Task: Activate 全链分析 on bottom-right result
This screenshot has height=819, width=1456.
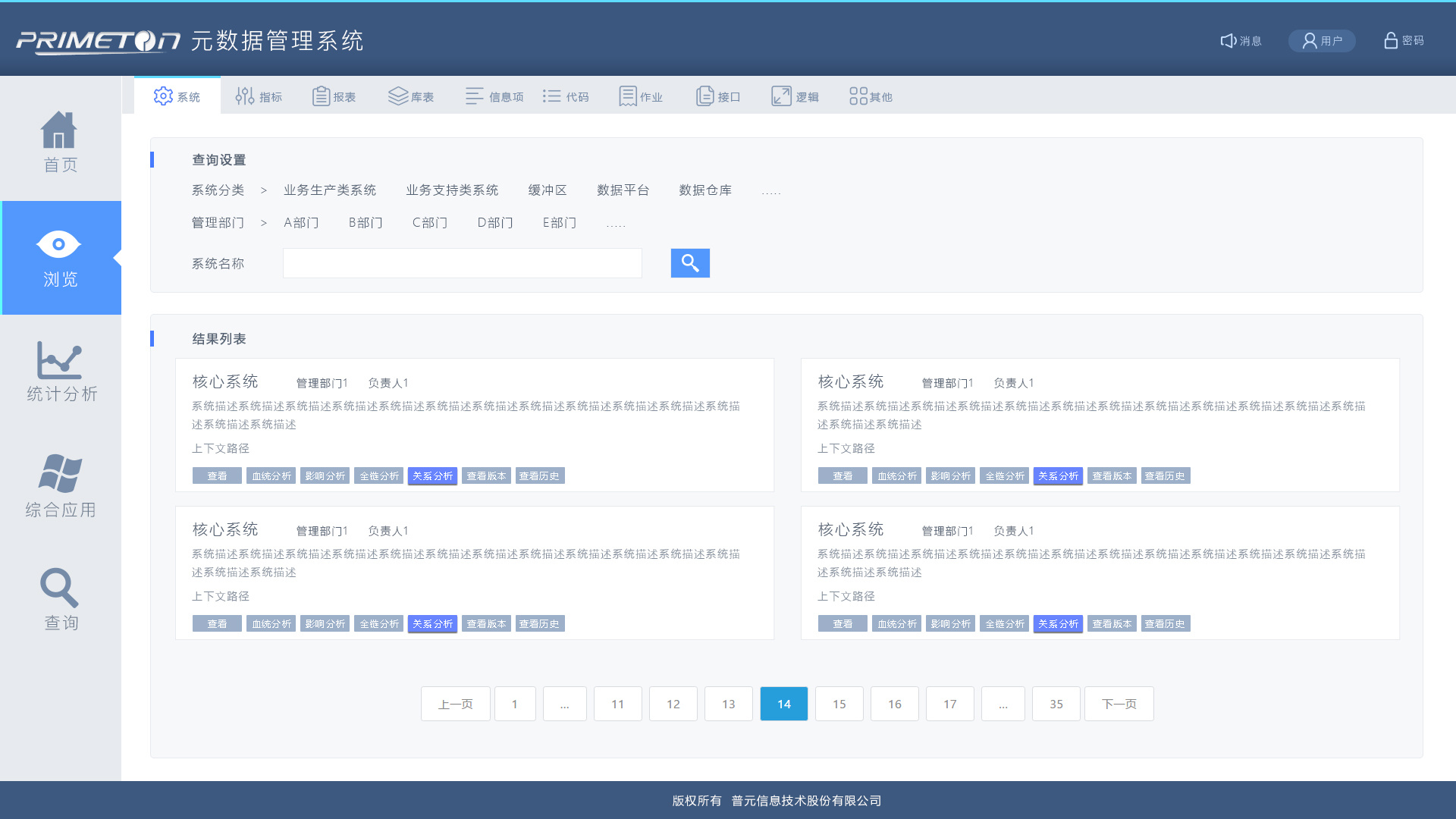Action: [x=1004, y=623]
